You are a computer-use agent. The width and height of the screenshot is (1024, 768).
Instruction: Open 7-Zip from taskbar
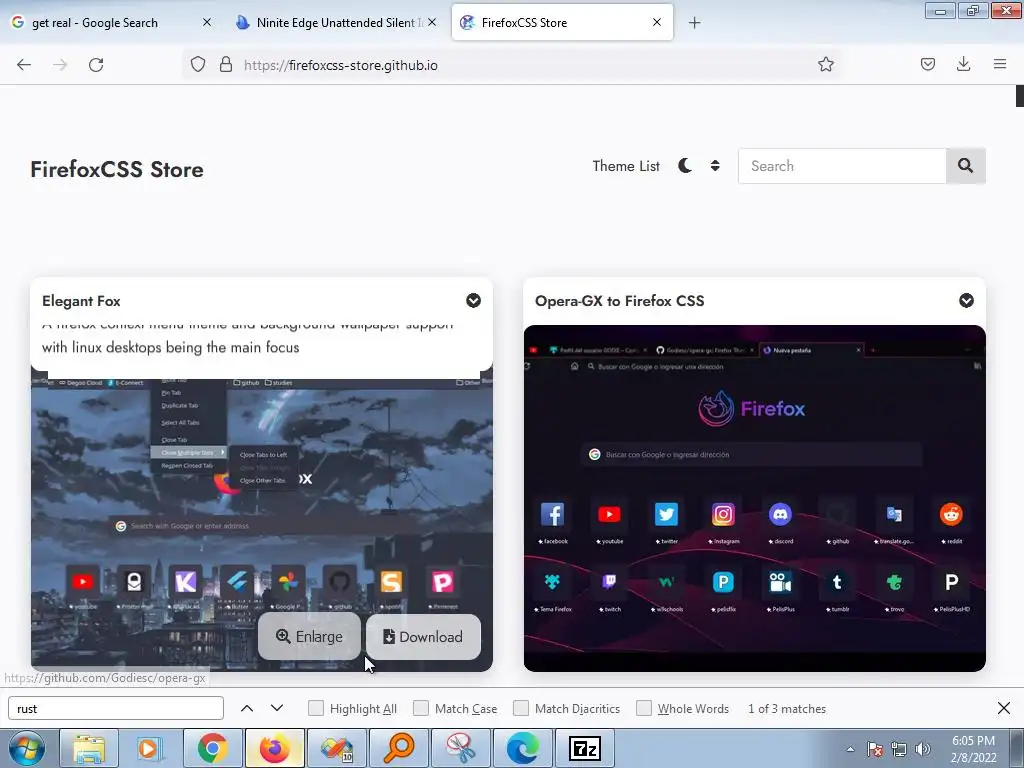point(584,749)
